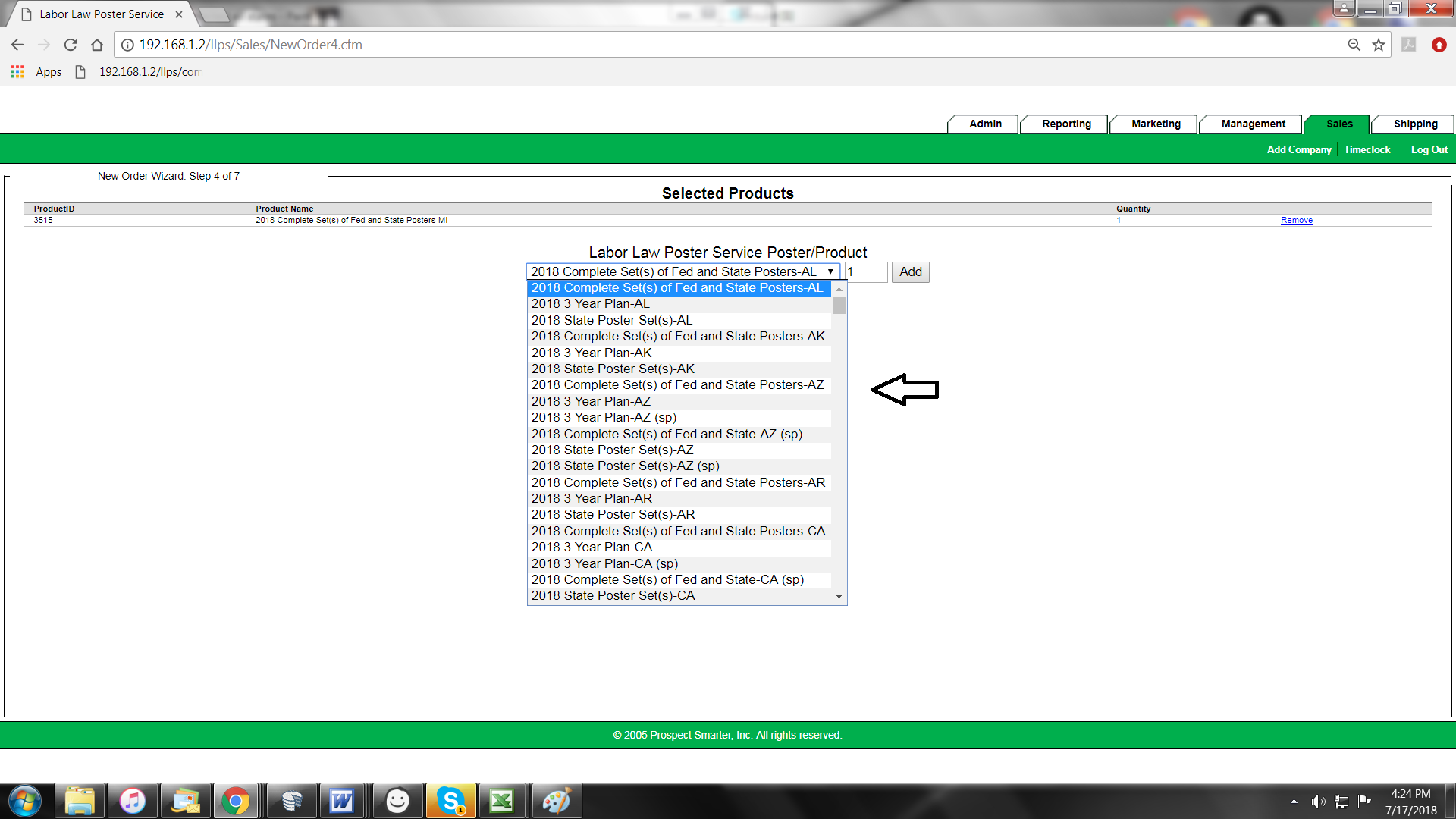The width and height of the screenshot is (1456, 819).
Task: Choose 2018 State Poster Set(s)-AZ (sp)
Action: click(x=625, y=466)
